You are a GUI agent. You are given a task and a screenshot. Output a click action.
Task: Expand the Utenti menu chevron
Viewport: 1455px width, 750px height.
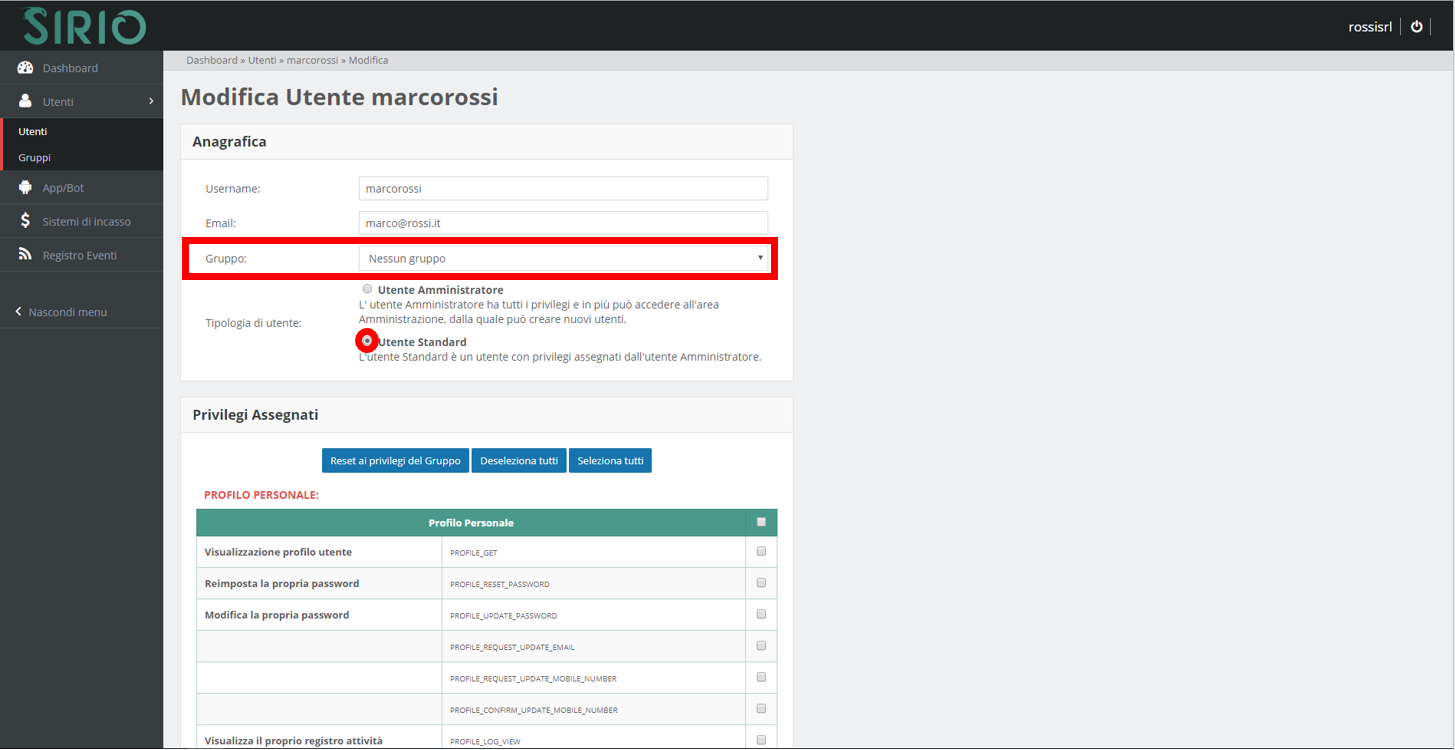pyautogui.click(x=151, y=102)
